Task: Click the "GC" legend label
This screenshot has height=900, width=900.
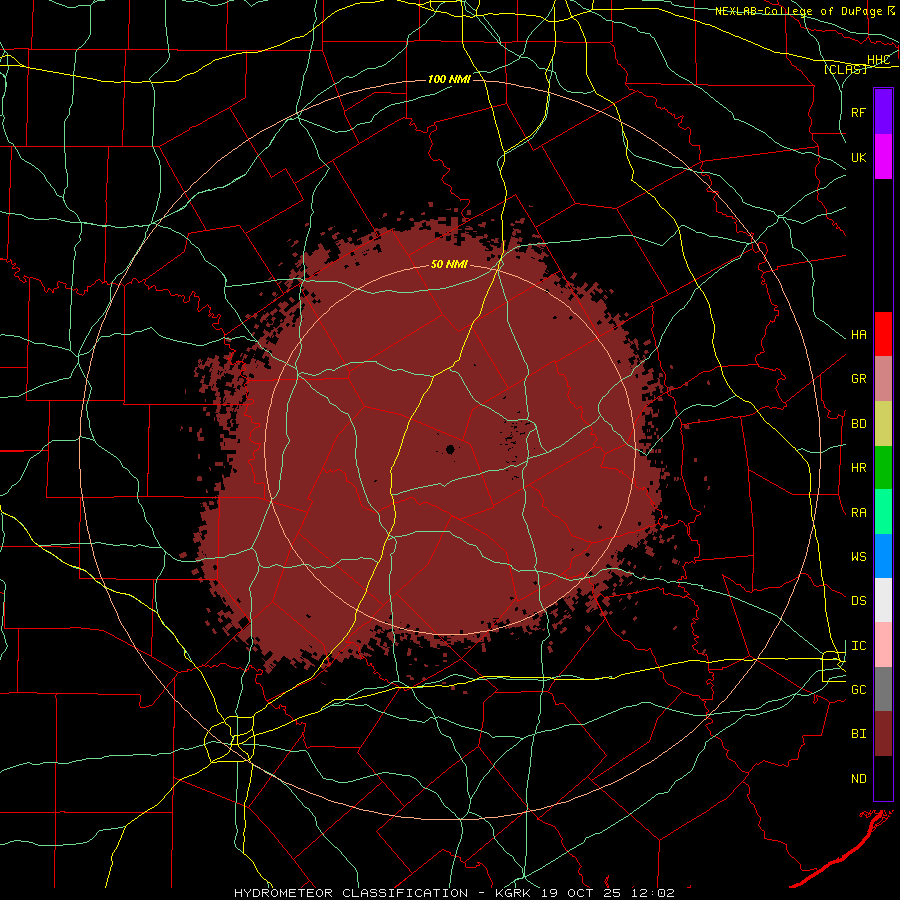Action: (x=858, y=690)
